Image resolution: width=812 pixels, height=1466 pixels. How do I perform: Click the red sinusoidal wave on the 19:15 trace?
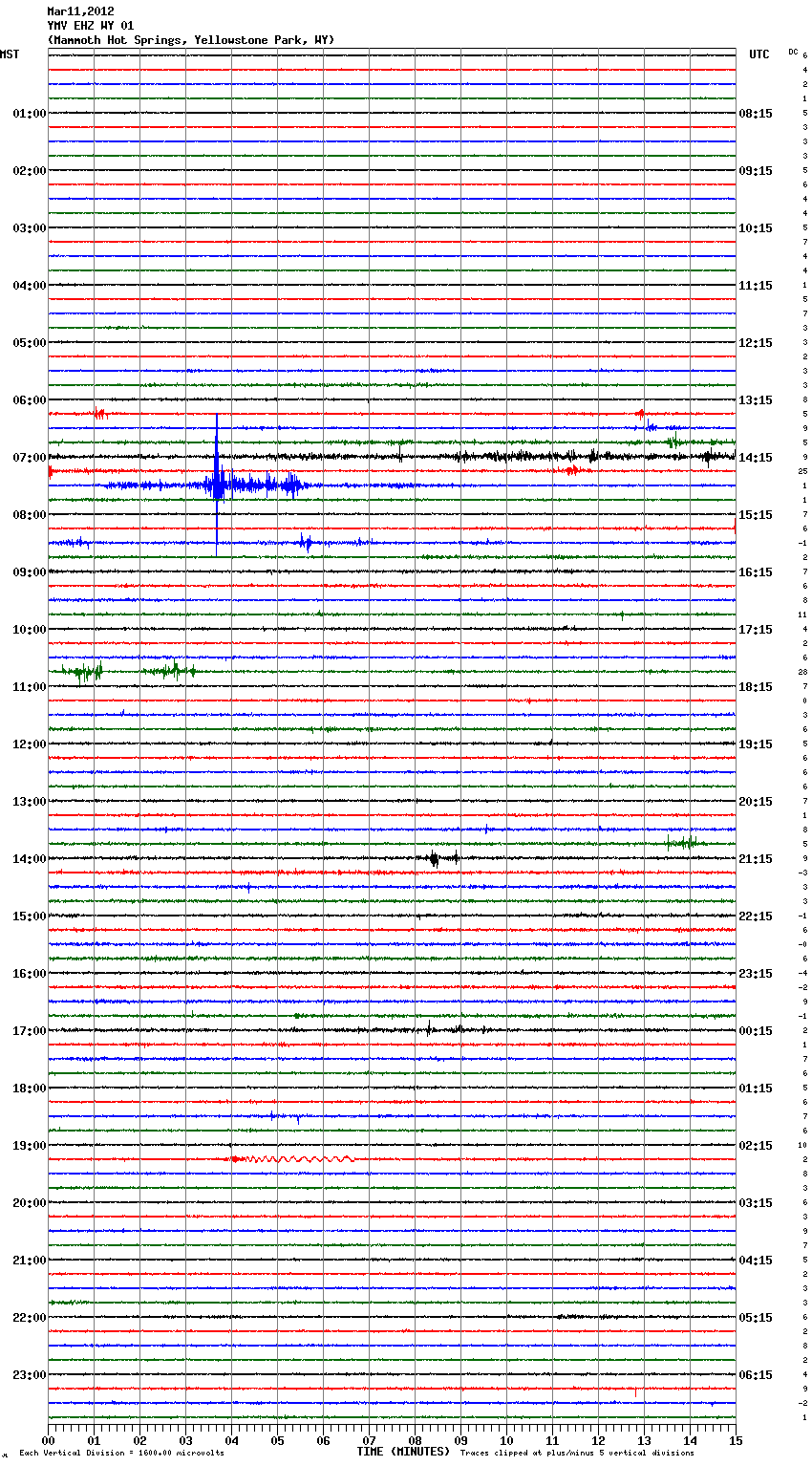[x=291, y=1159]
